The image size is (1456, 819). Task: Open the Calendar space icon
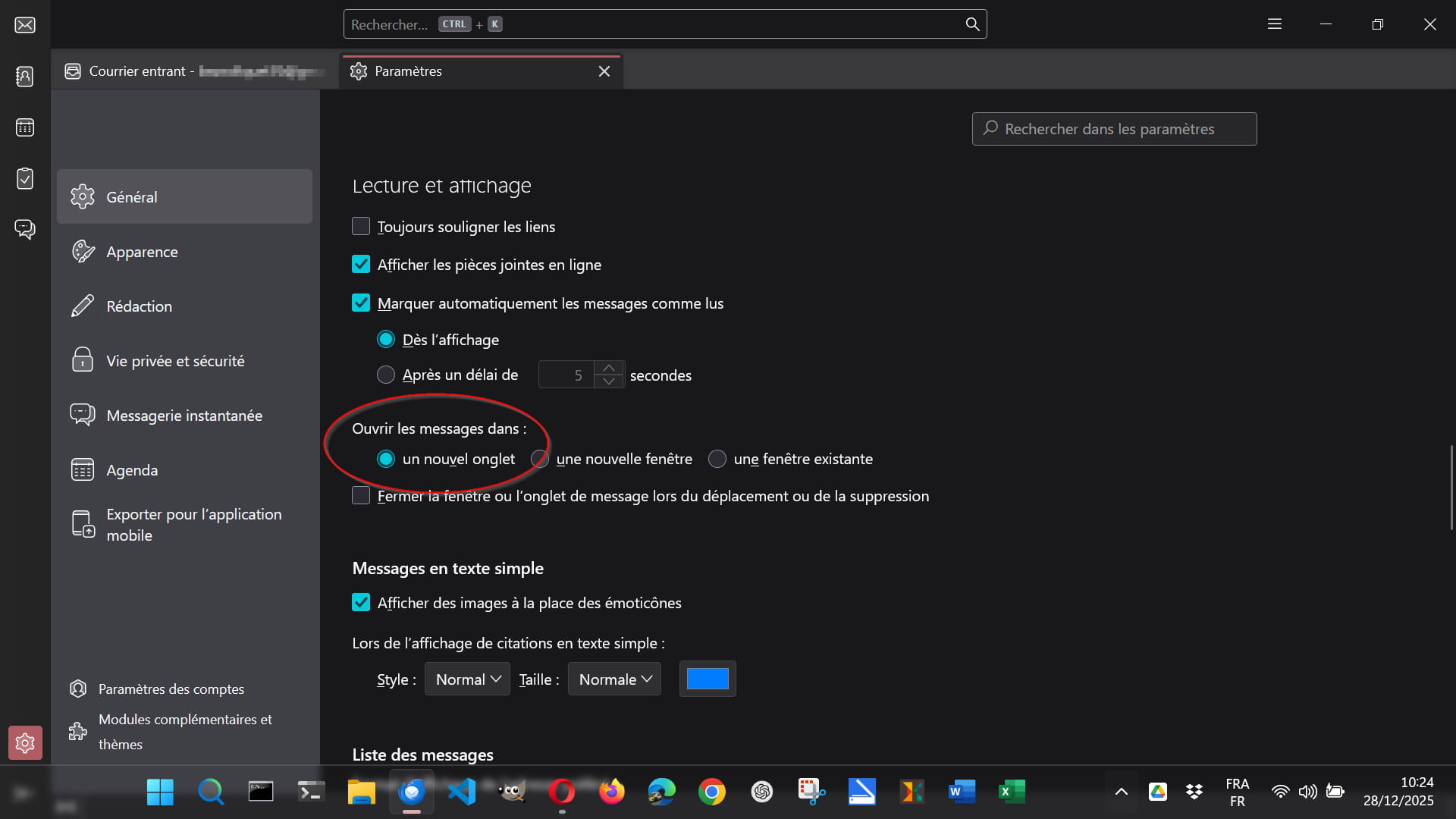pos(25,127)
